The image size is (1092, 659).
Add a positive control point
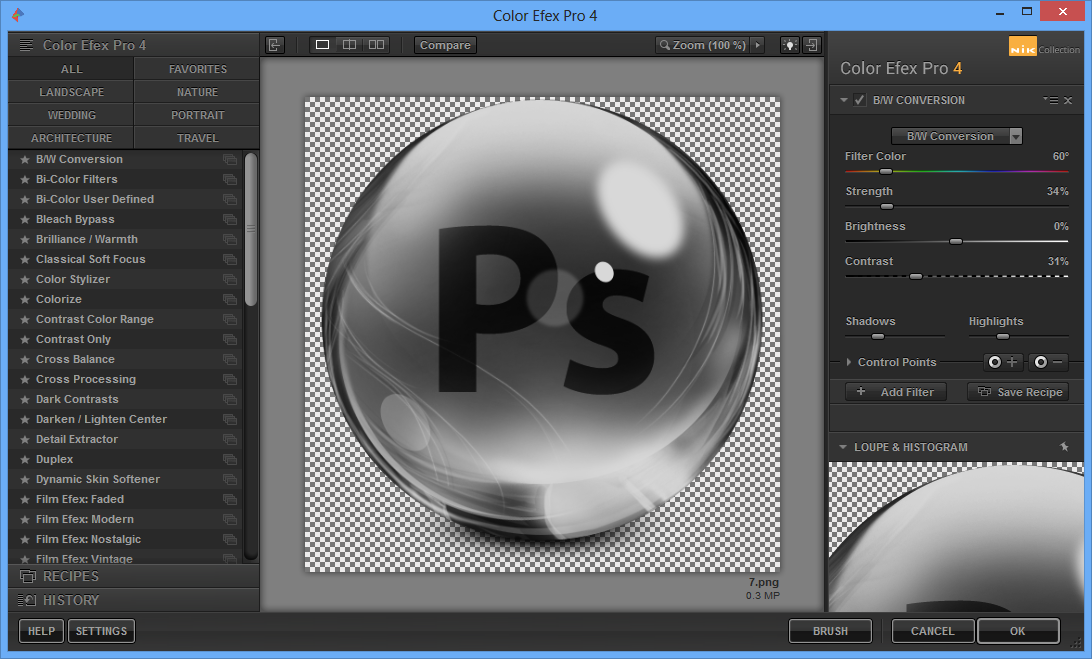[1003, 362]
